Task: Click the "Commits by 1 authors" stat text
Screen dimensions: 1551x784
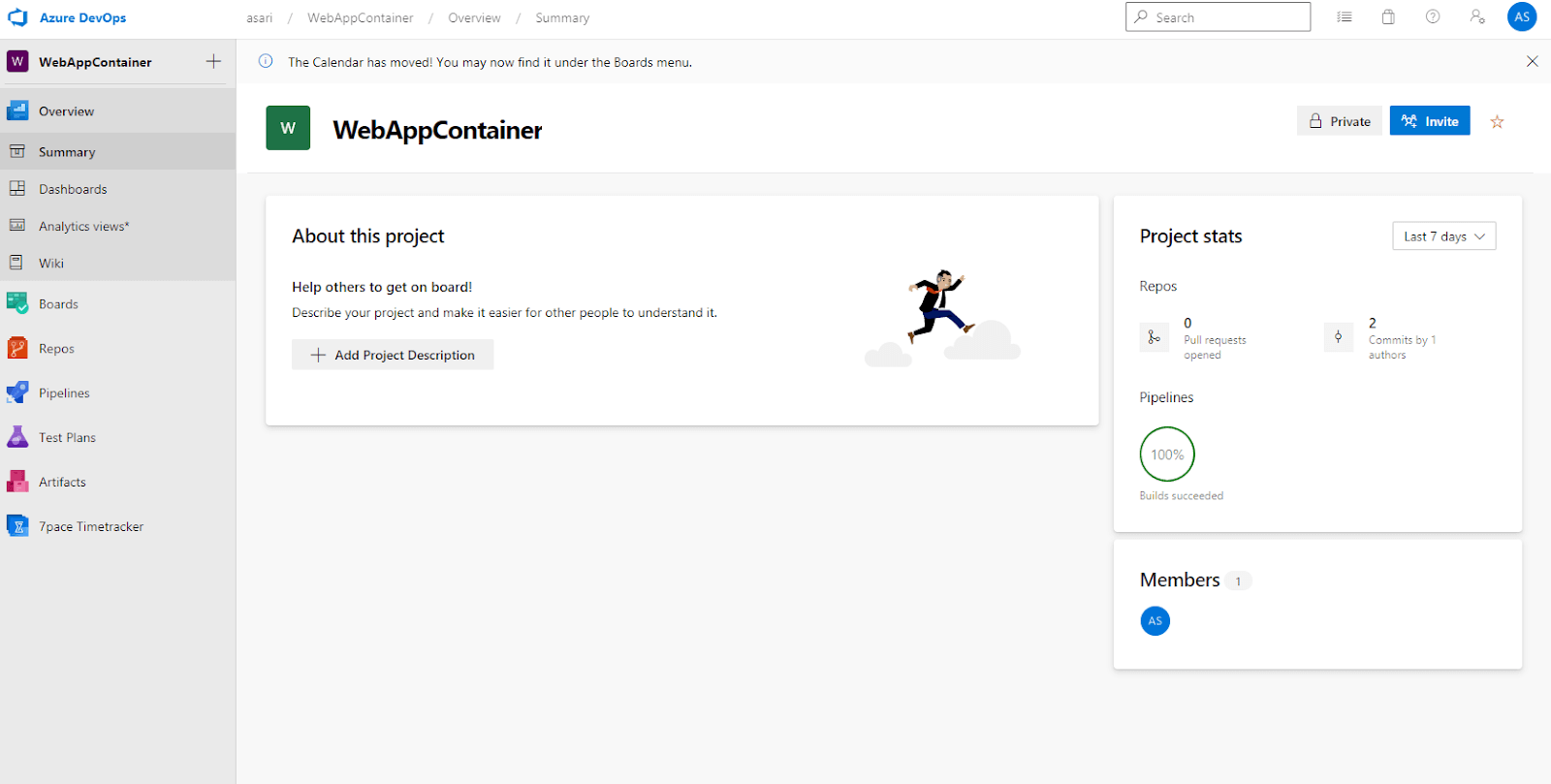Action: (1403, 347)
